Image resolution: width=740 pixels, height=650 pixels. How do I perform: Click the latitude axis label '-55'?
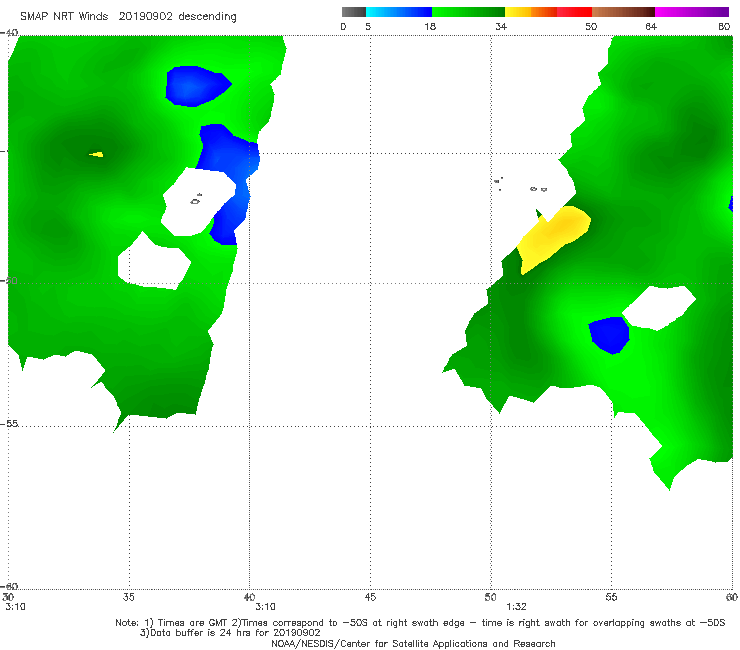10,424
